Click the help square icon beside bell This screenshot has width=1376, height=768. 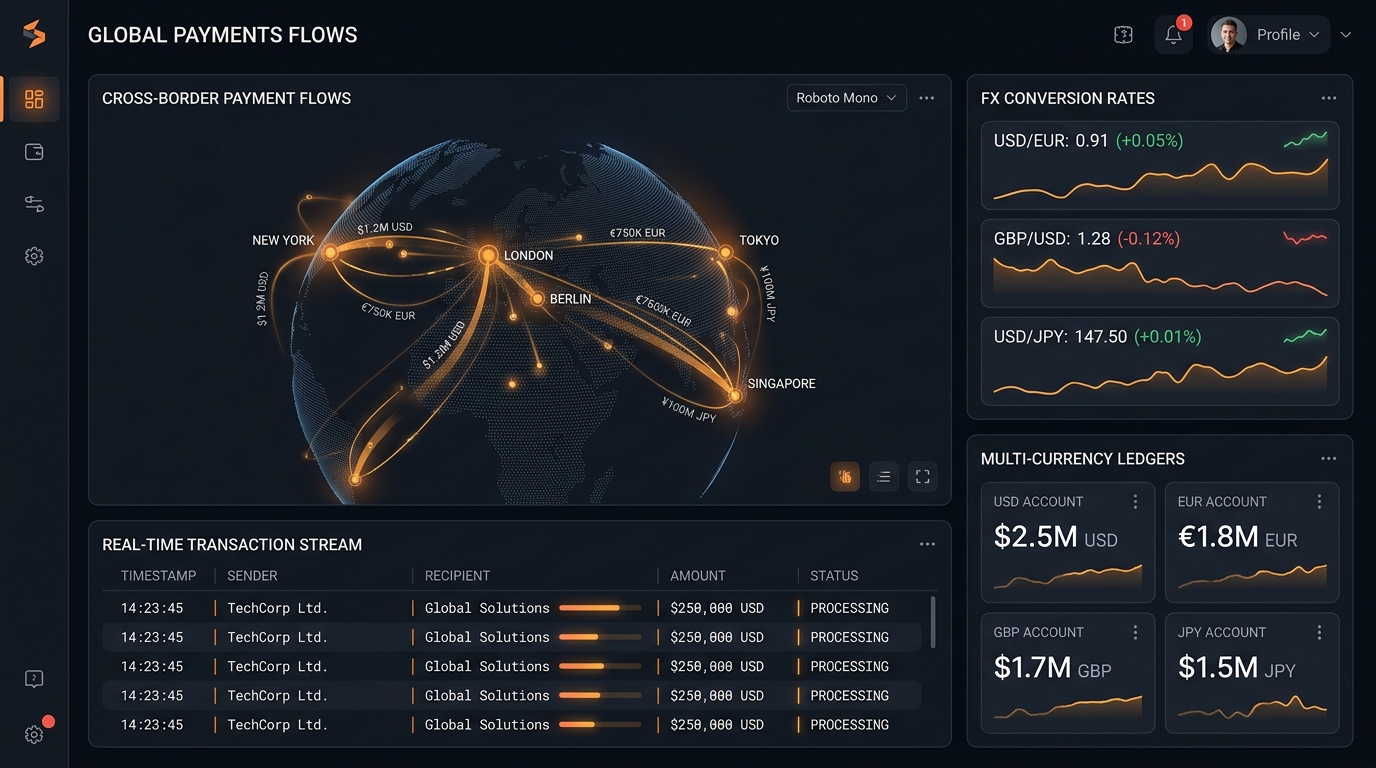(x=1123, y=35)
